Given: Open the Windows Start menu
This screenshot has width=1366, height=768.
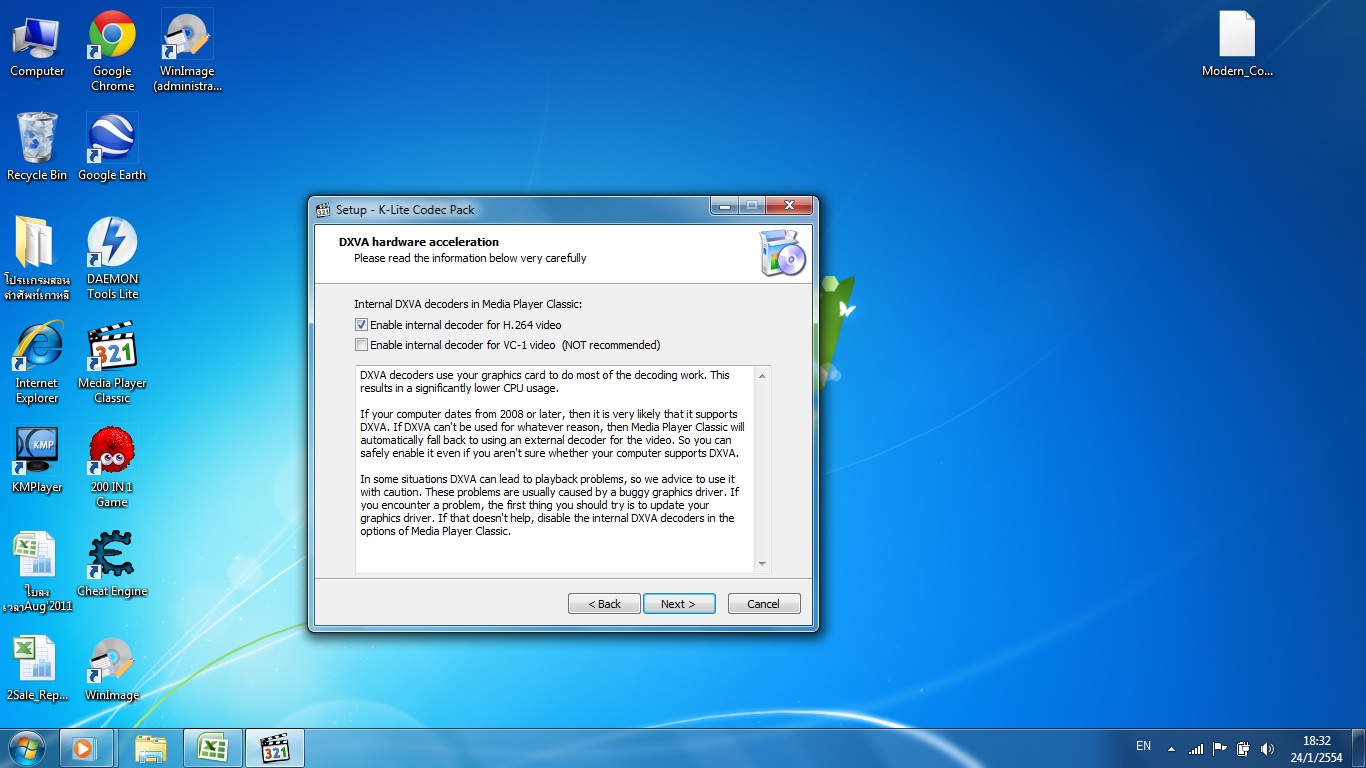Looking at the screenshot, I should point(26,748).
